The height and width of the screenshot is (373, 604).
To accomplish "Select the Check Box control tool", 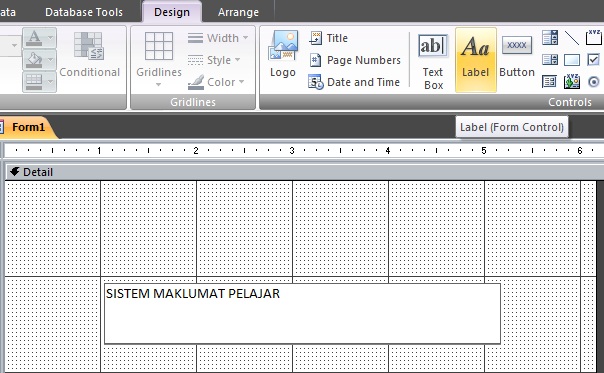I will 594,60.
